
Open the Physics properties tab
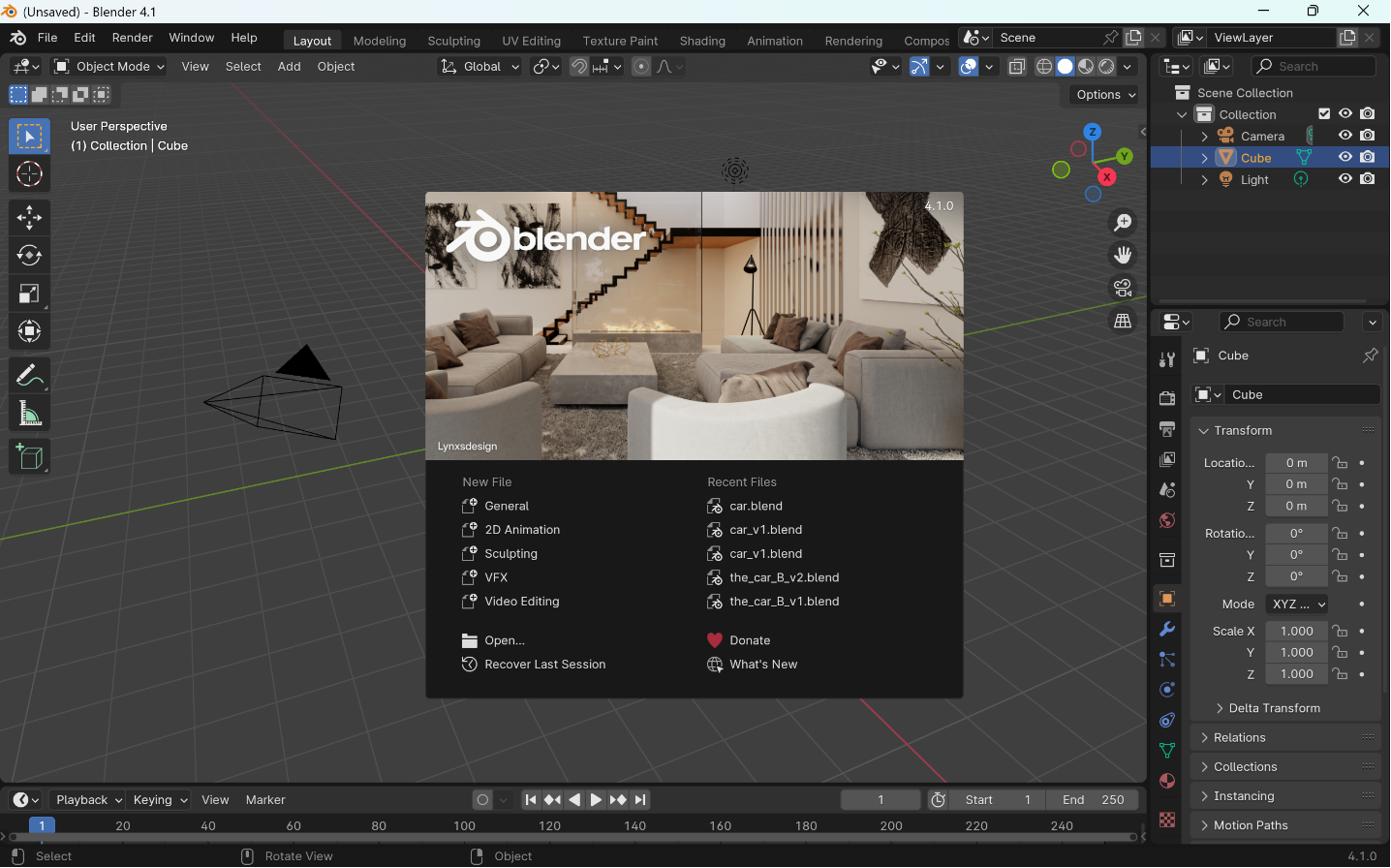(1167, 690)
